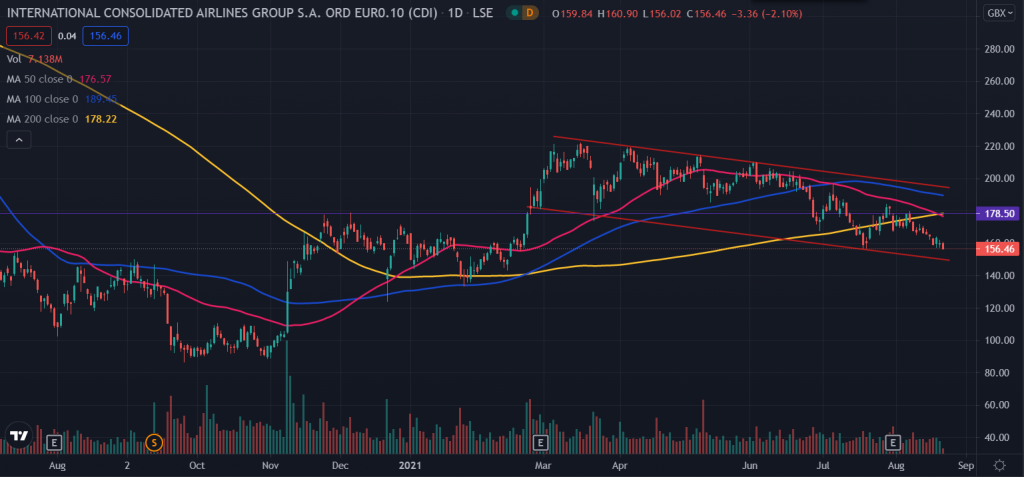Click the Nov label on the time axis

[x=270, y=466]
